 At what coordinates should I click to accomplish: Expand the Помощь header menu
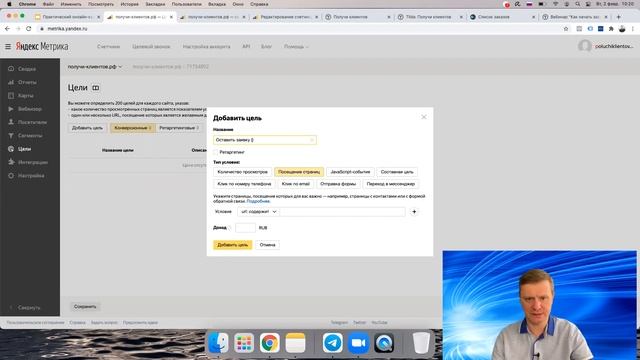(296, 47)
